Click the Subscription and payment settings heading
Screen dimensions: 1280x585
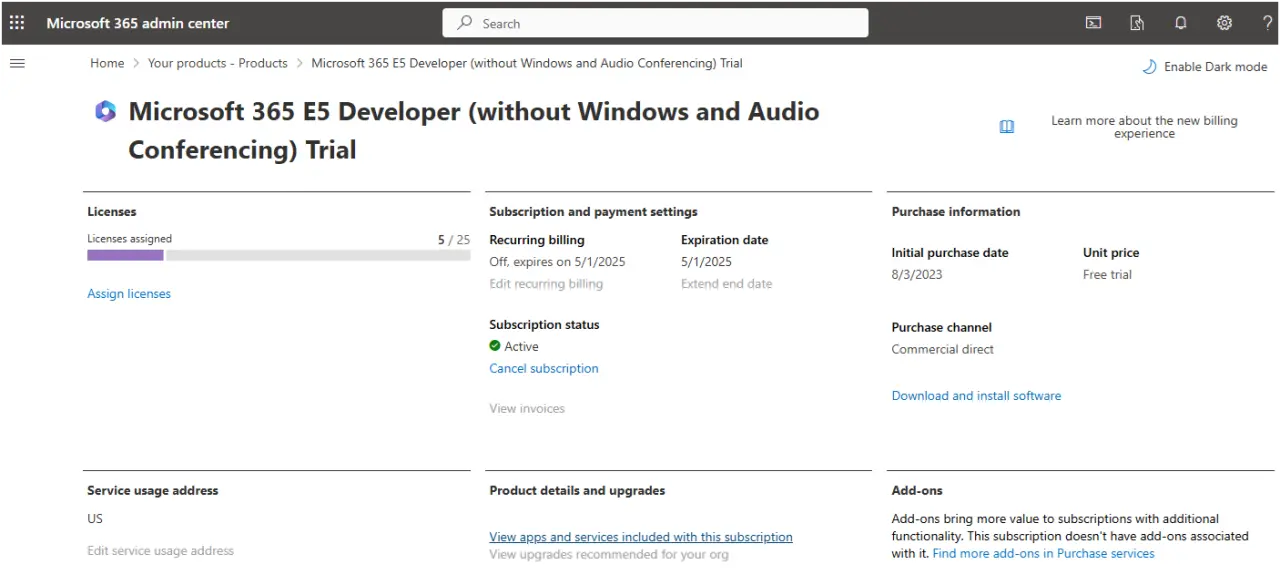(593, 212)
